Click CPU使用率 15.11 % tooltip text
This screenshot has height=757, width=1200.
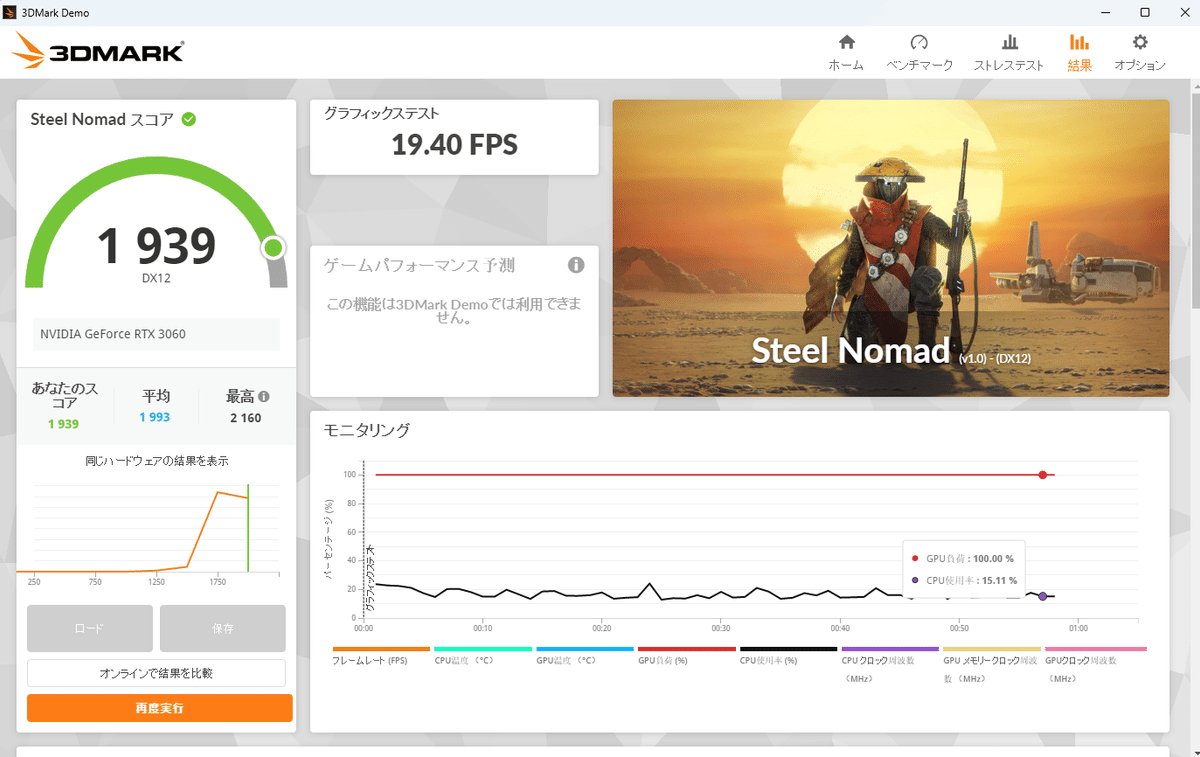[x=972, y=580]
